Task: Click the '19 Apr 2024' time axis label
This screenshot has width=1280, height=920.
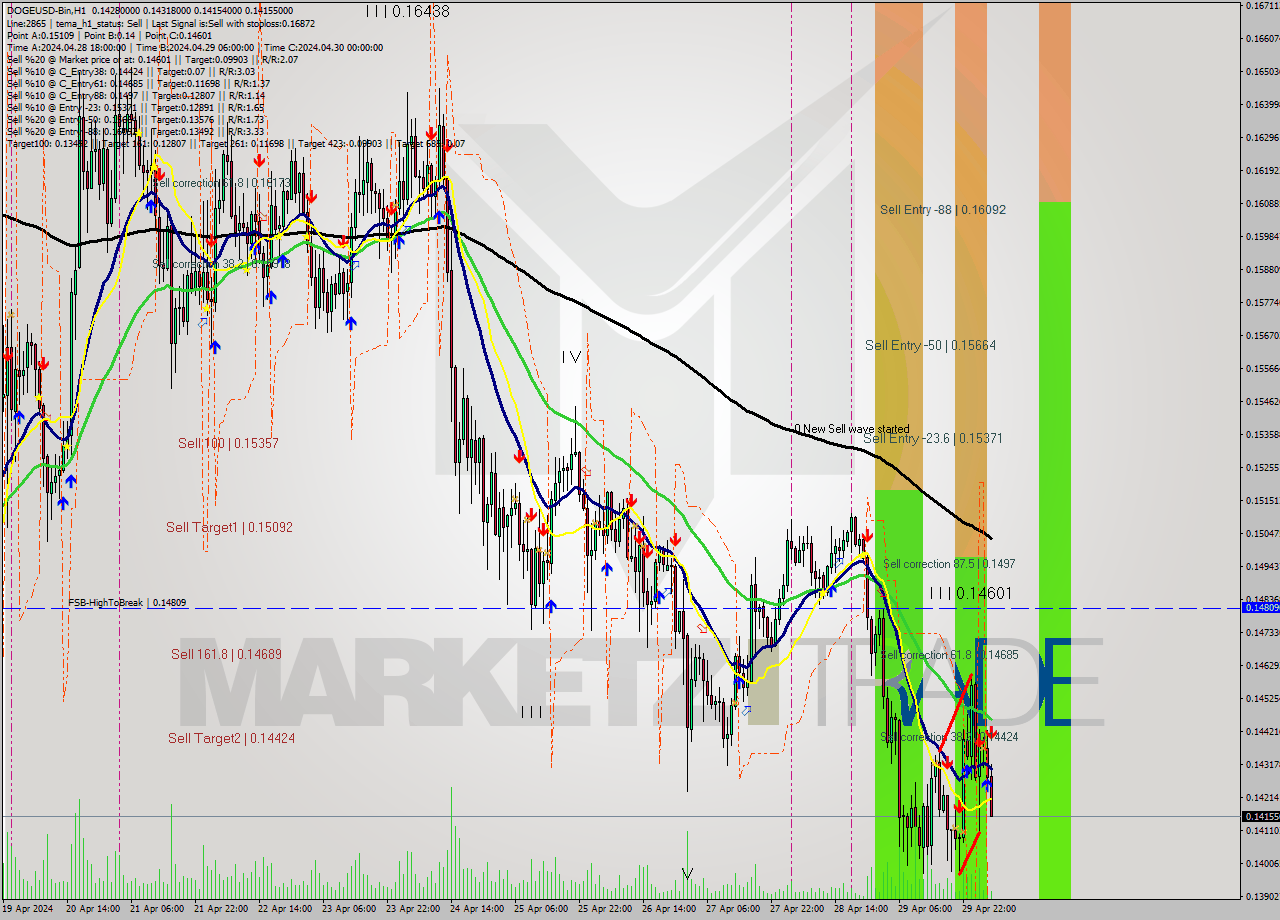Action: tap(29, 909)
